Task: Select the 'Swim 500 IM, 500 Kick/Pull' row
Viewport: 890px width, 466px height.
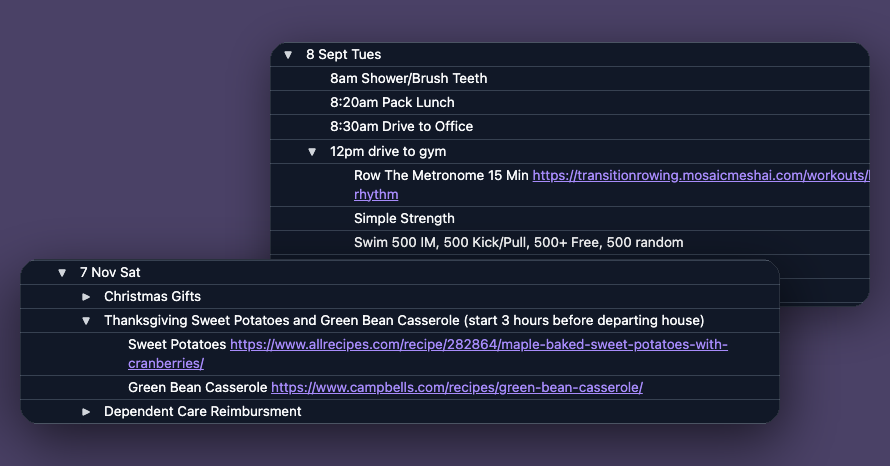Action: tap(570, 242)
